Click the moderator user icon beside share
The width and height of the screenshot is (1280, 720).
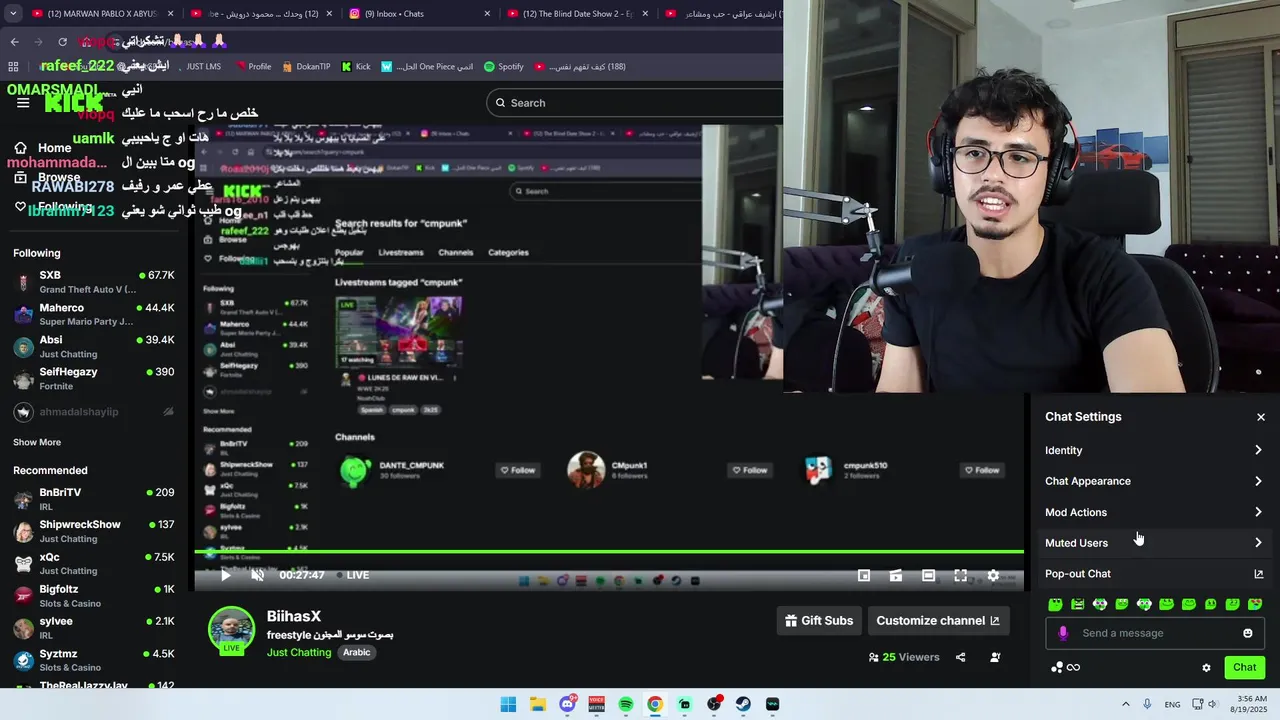point(995,657)
